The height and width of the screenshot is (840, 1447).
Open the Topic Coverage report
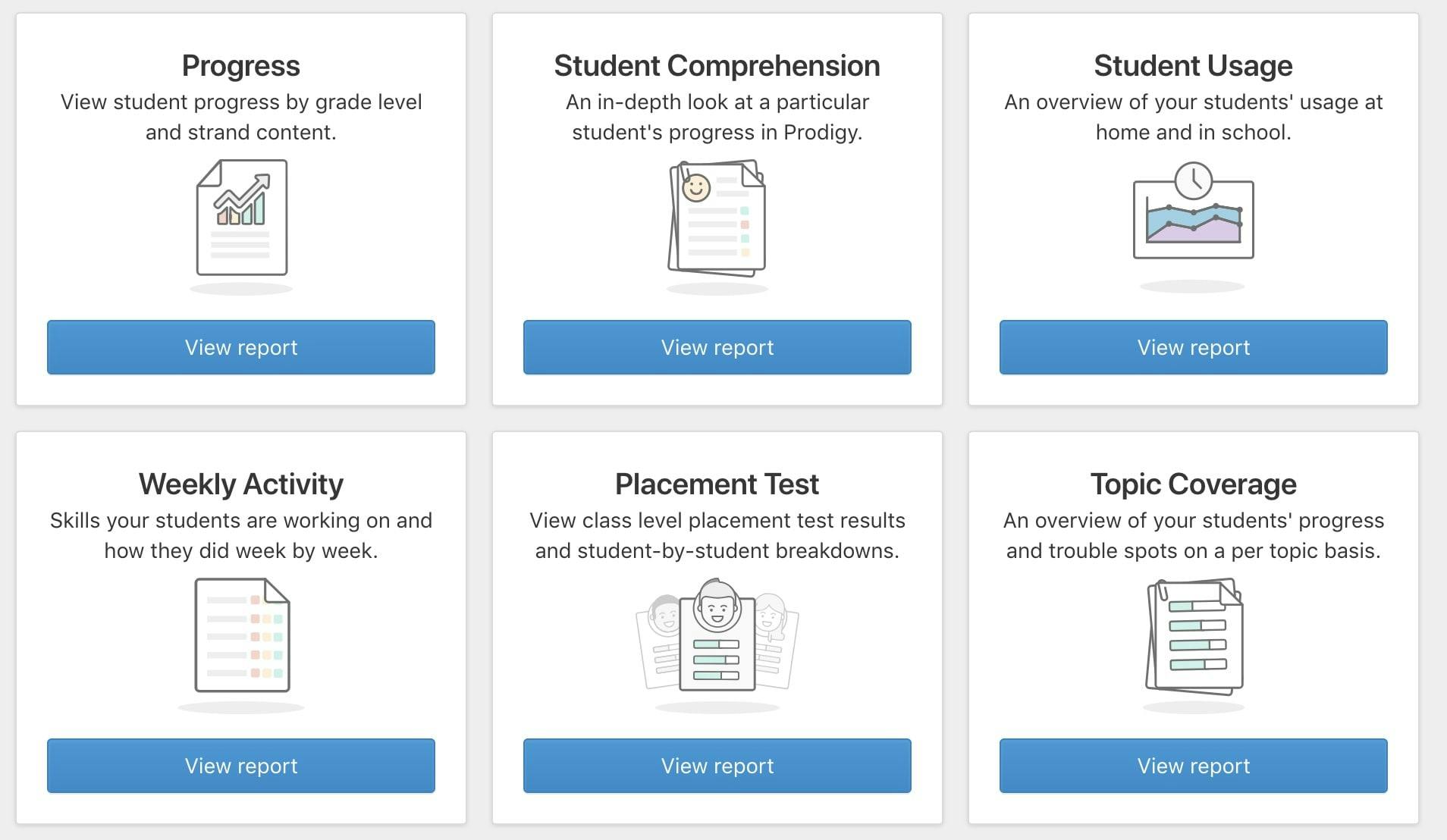(1194, 766)
